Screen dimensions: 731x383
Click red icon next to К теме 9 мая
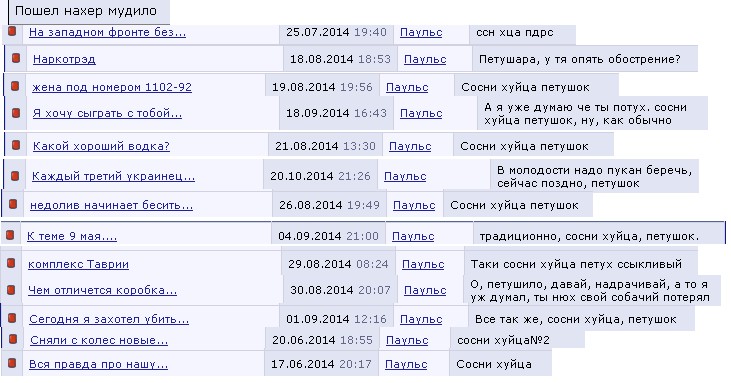click(10, 235)
